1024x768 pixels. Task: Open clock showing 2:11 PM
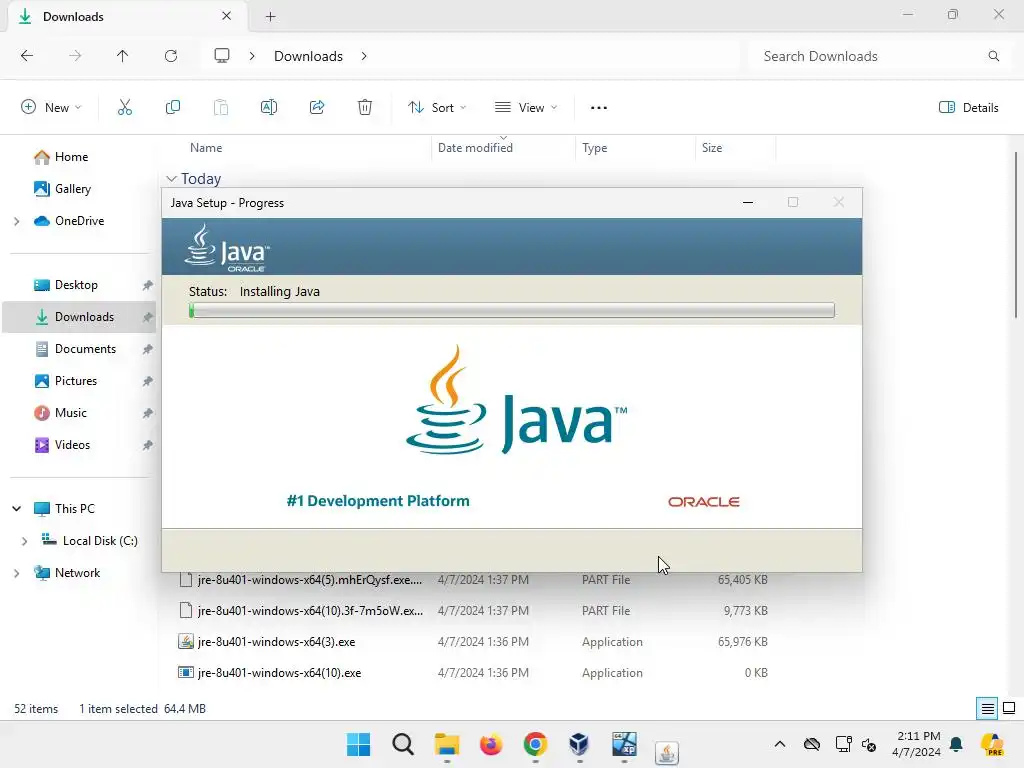[918, 744]
